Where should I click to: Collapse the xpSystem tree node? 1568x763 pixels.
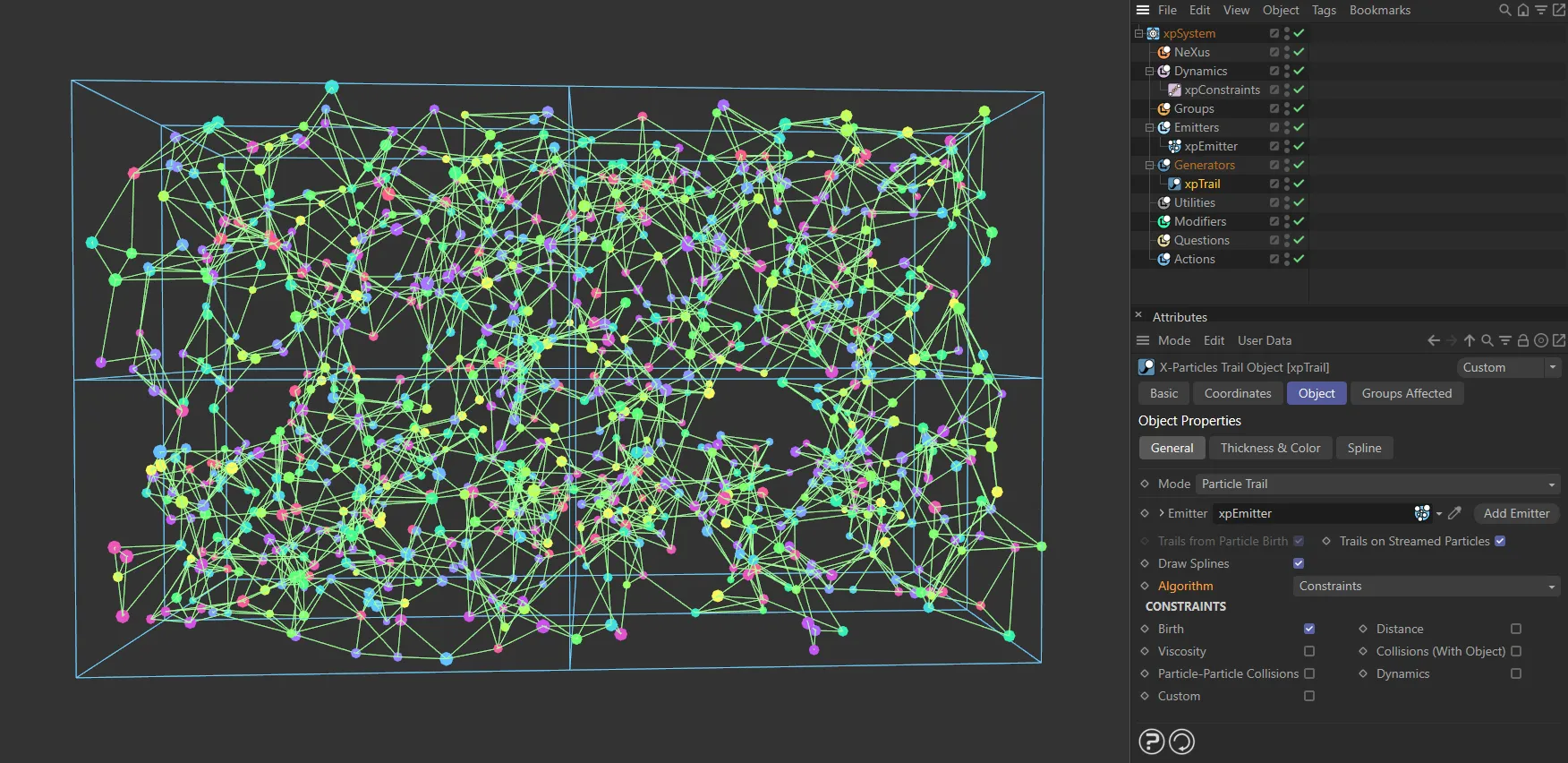tap(1139, 33)
